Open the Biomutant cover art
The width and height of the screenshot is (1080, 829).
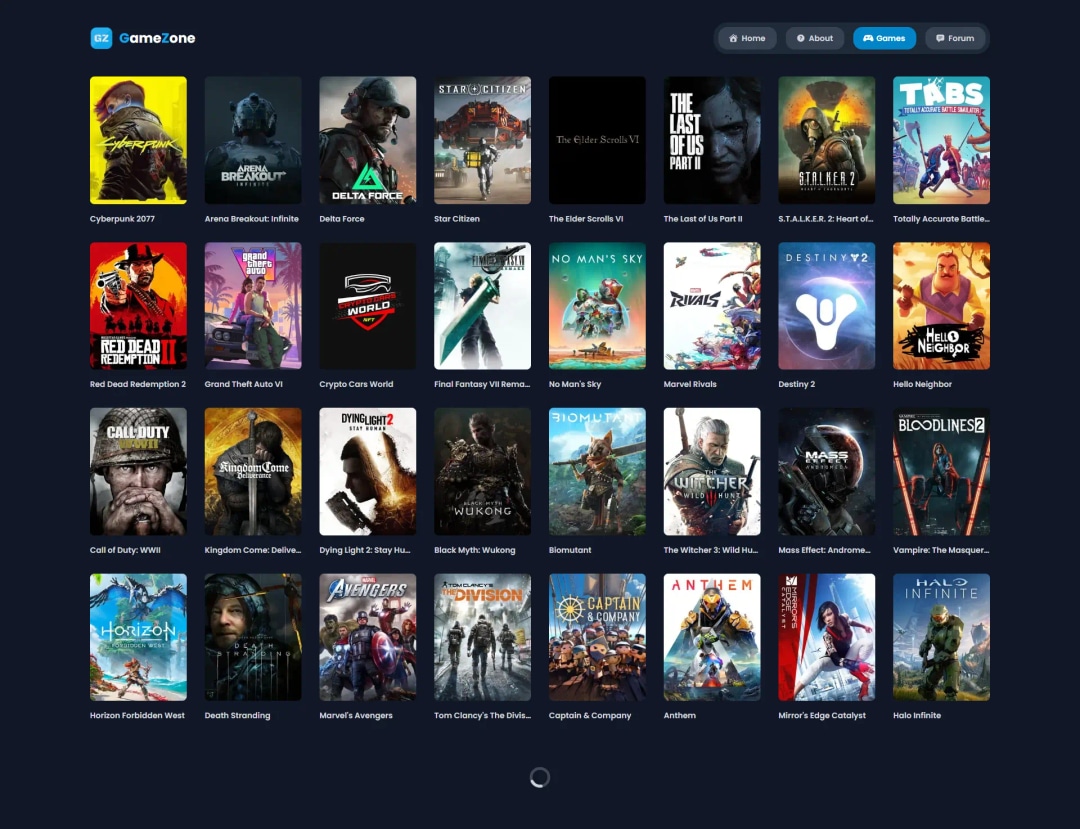click(x=597, y=472)
